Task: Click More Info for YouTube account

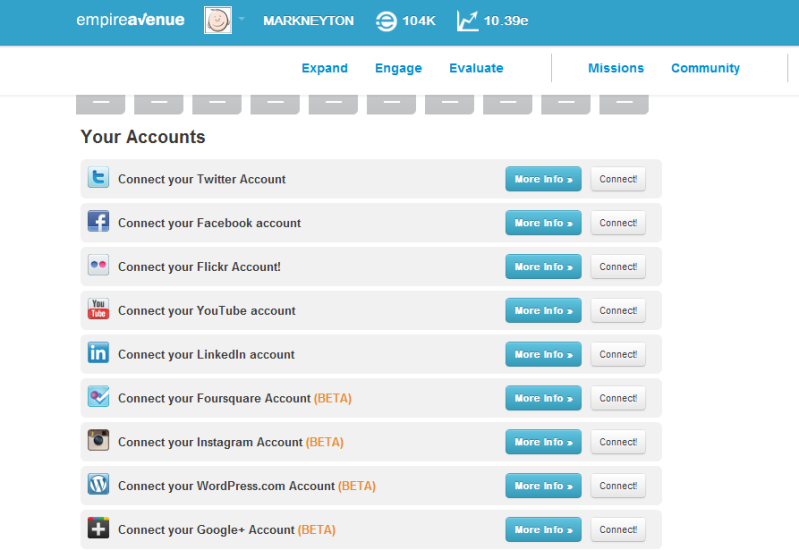Action: (543, 310)
